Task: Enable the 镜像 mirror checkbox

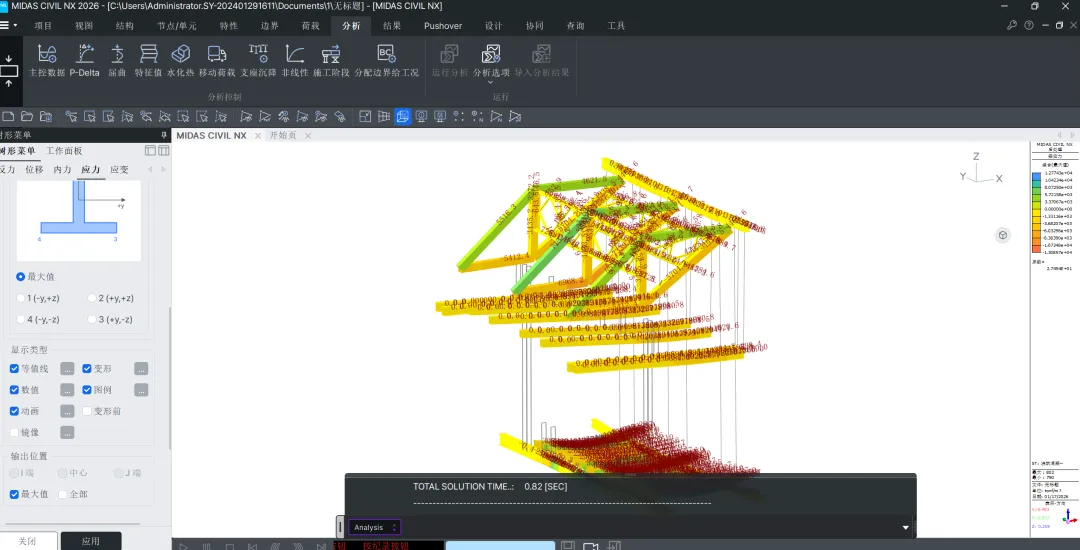Action: (x=14, y=432)
